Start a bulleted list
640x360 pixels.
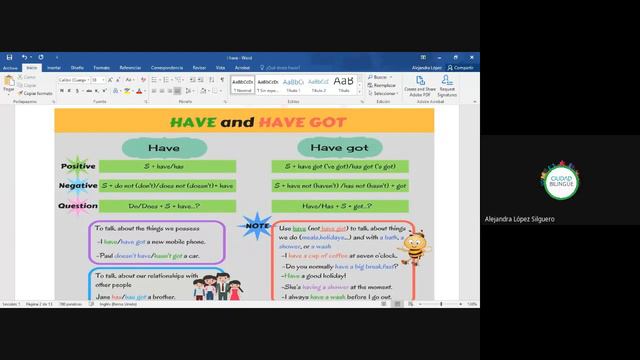[154, 80]
